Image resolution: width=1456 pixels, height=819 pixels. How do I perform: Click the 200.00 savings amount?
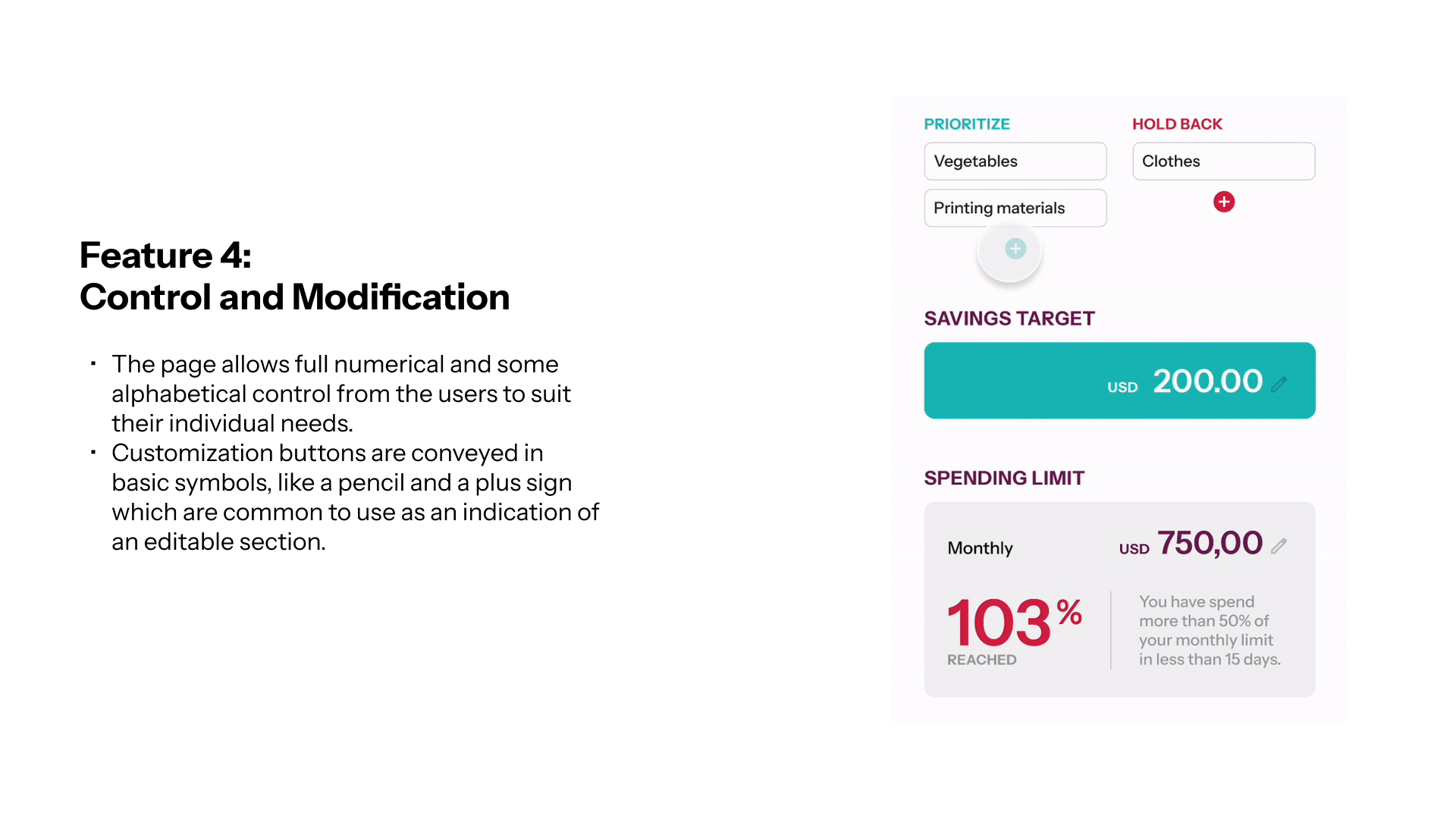click(x=1207, y=381)
